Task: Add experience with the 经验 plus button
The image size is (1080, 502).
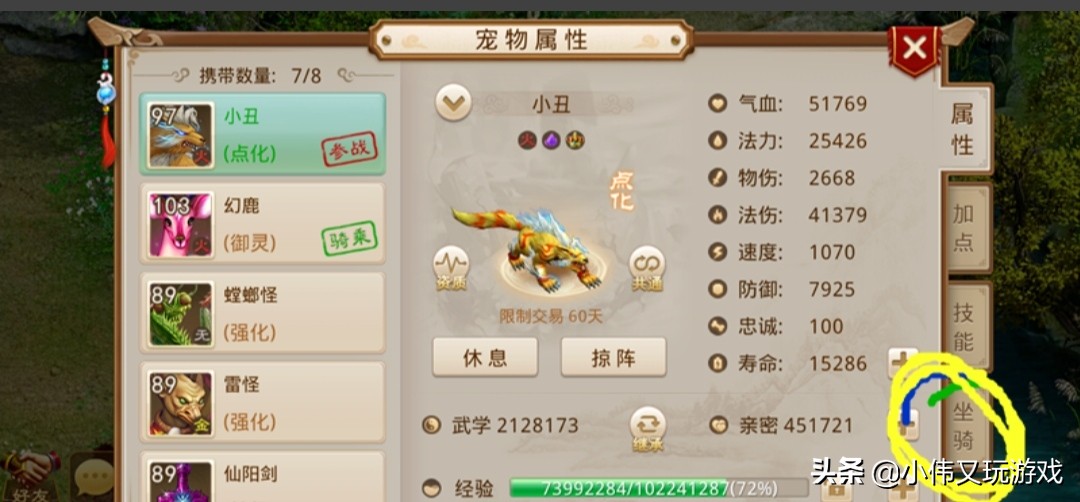Action: (903, 490)
